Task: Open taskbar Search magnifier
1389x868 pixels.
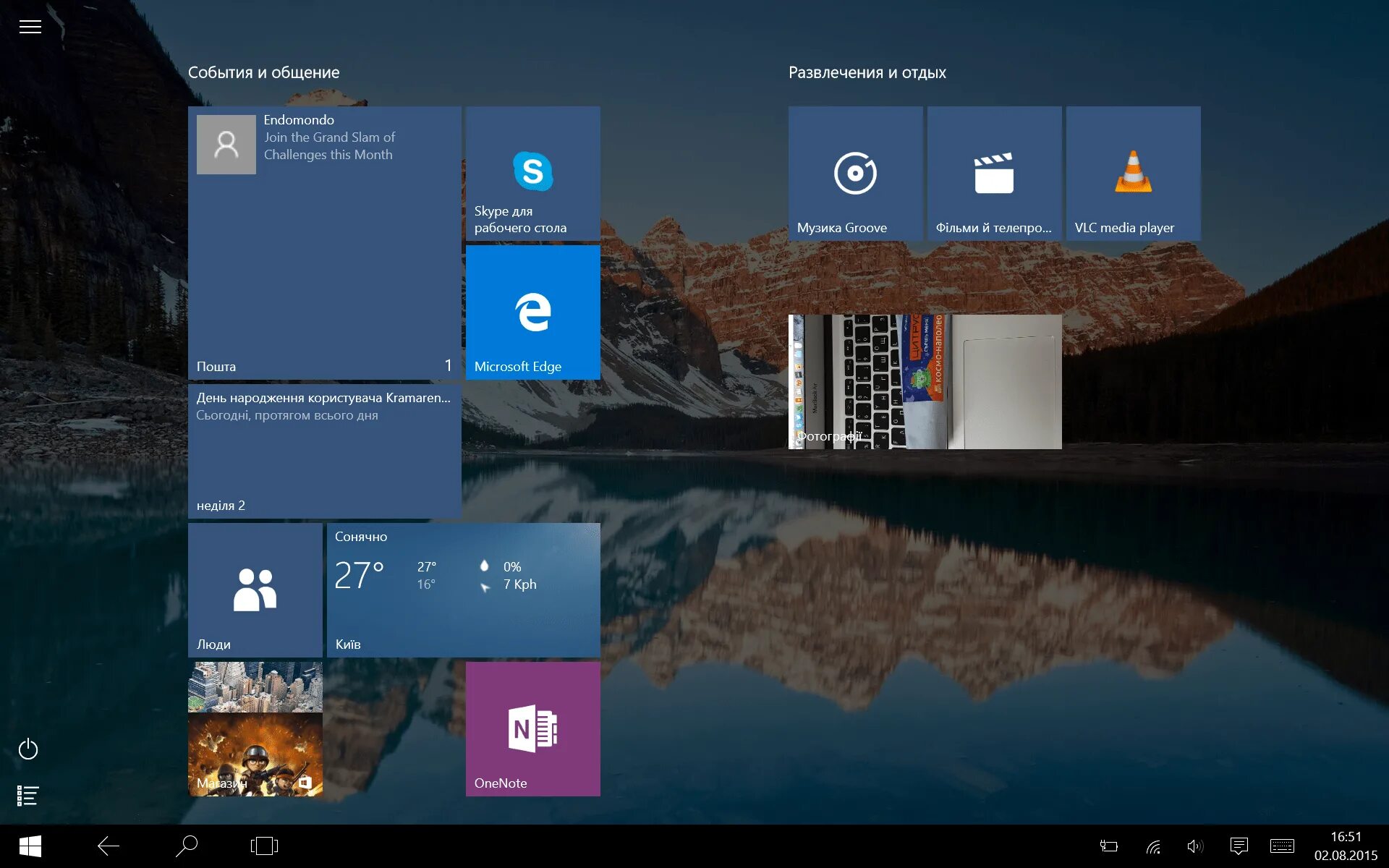Action: 187,846
